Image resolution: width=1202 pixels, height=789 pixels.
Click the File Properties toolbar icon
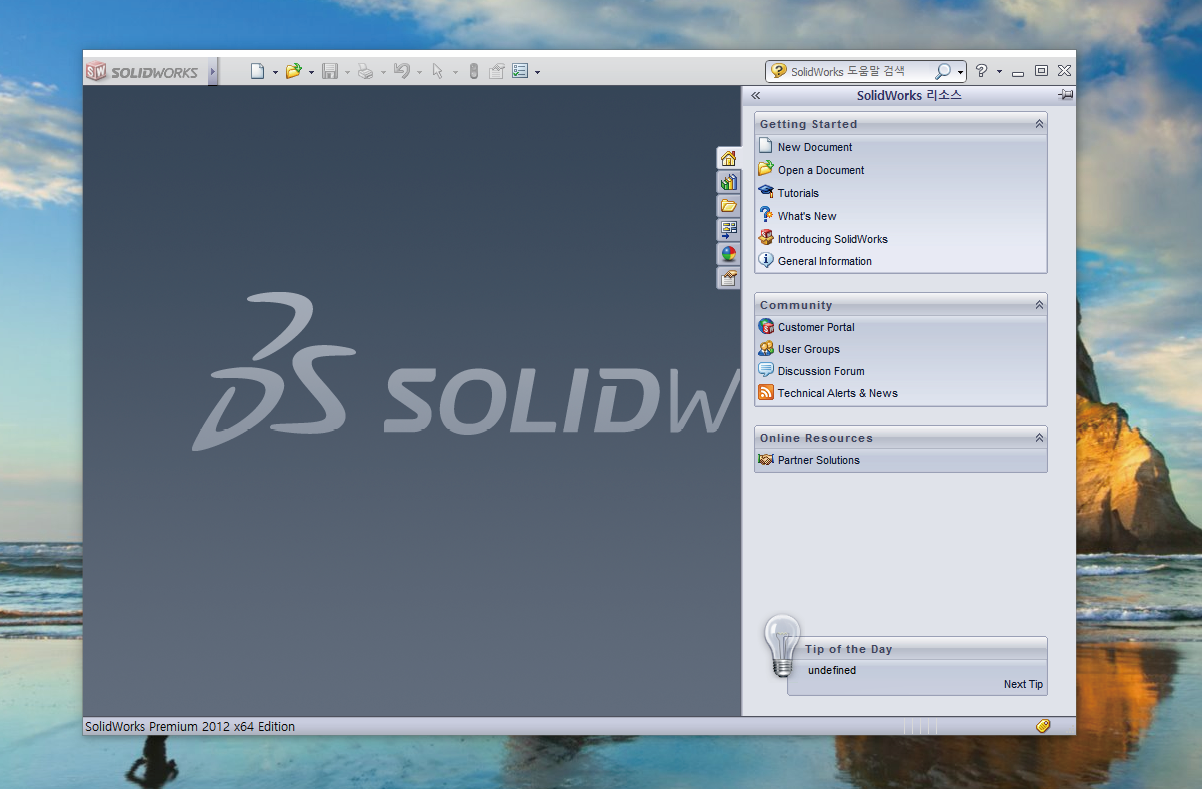pos(496,71)
